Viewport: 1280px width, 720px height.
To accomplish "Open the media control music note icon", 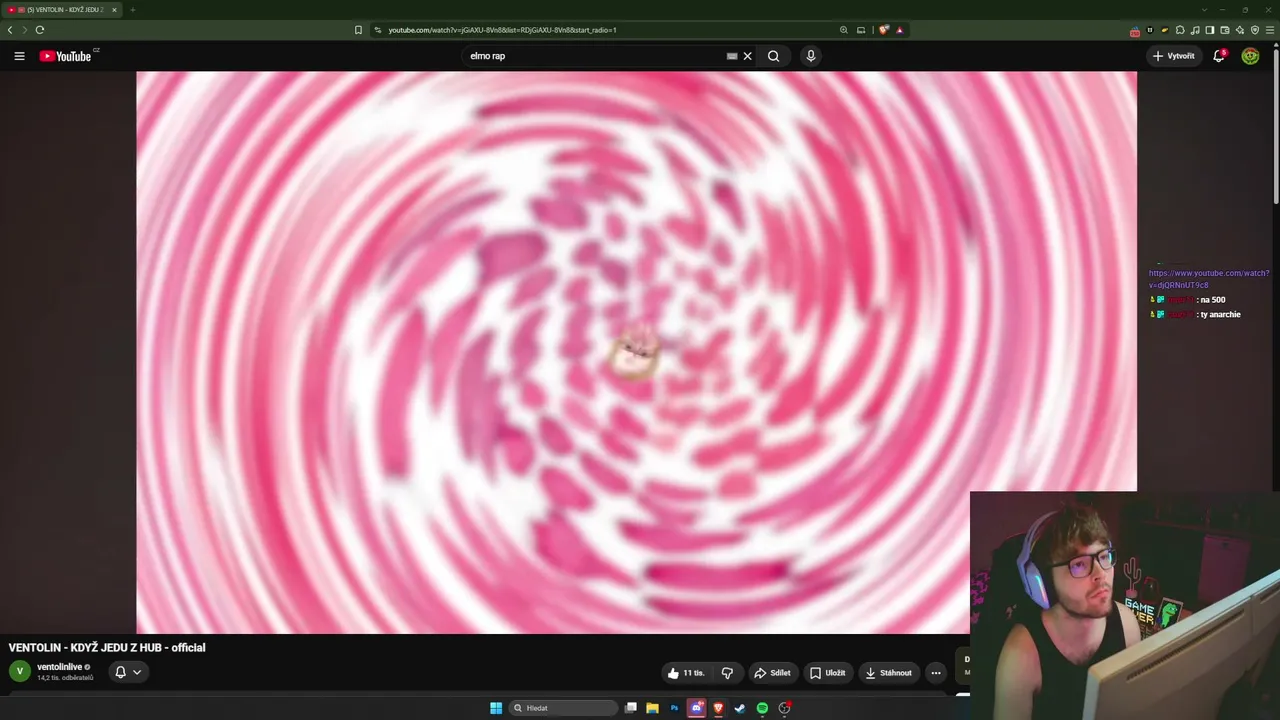I will pyautogui.click(x=1195, y=30).
